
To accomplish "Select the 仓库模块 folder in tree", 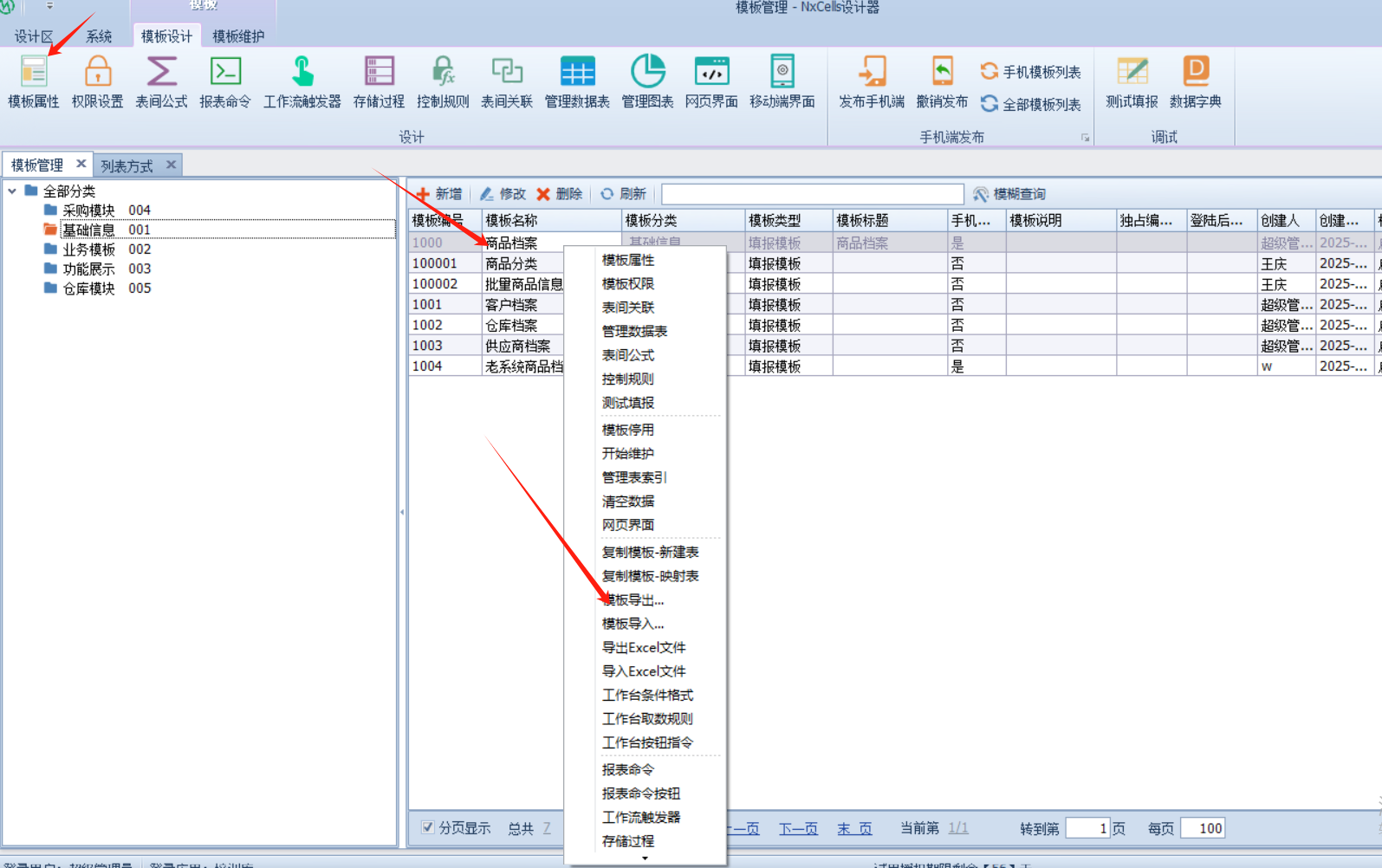I will (88, 288).
